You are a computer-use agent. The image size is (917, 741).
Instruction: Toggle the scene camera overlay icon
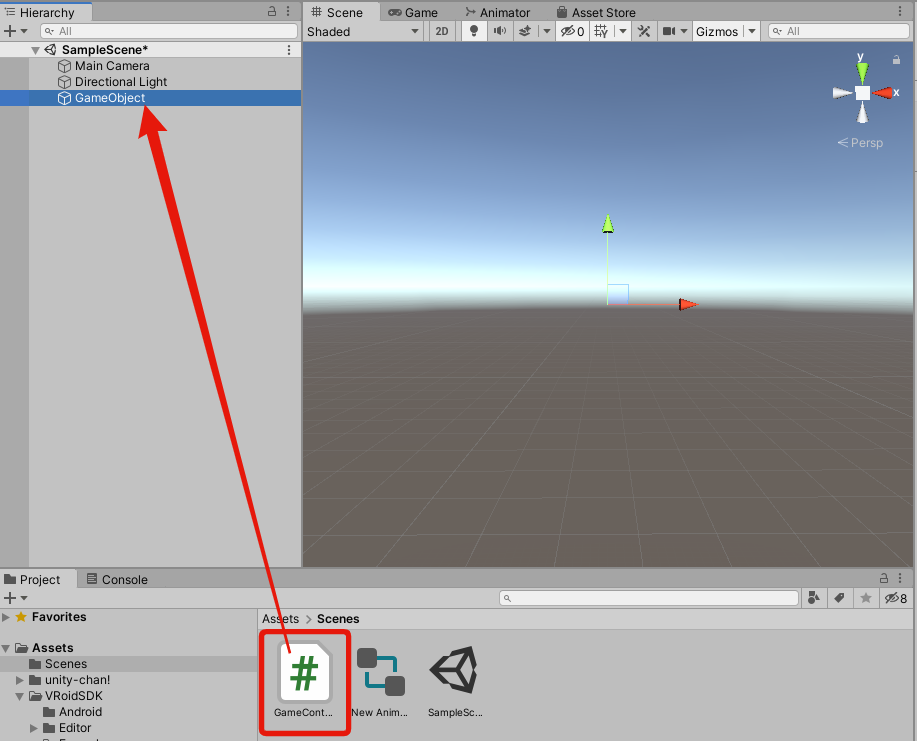668,31
